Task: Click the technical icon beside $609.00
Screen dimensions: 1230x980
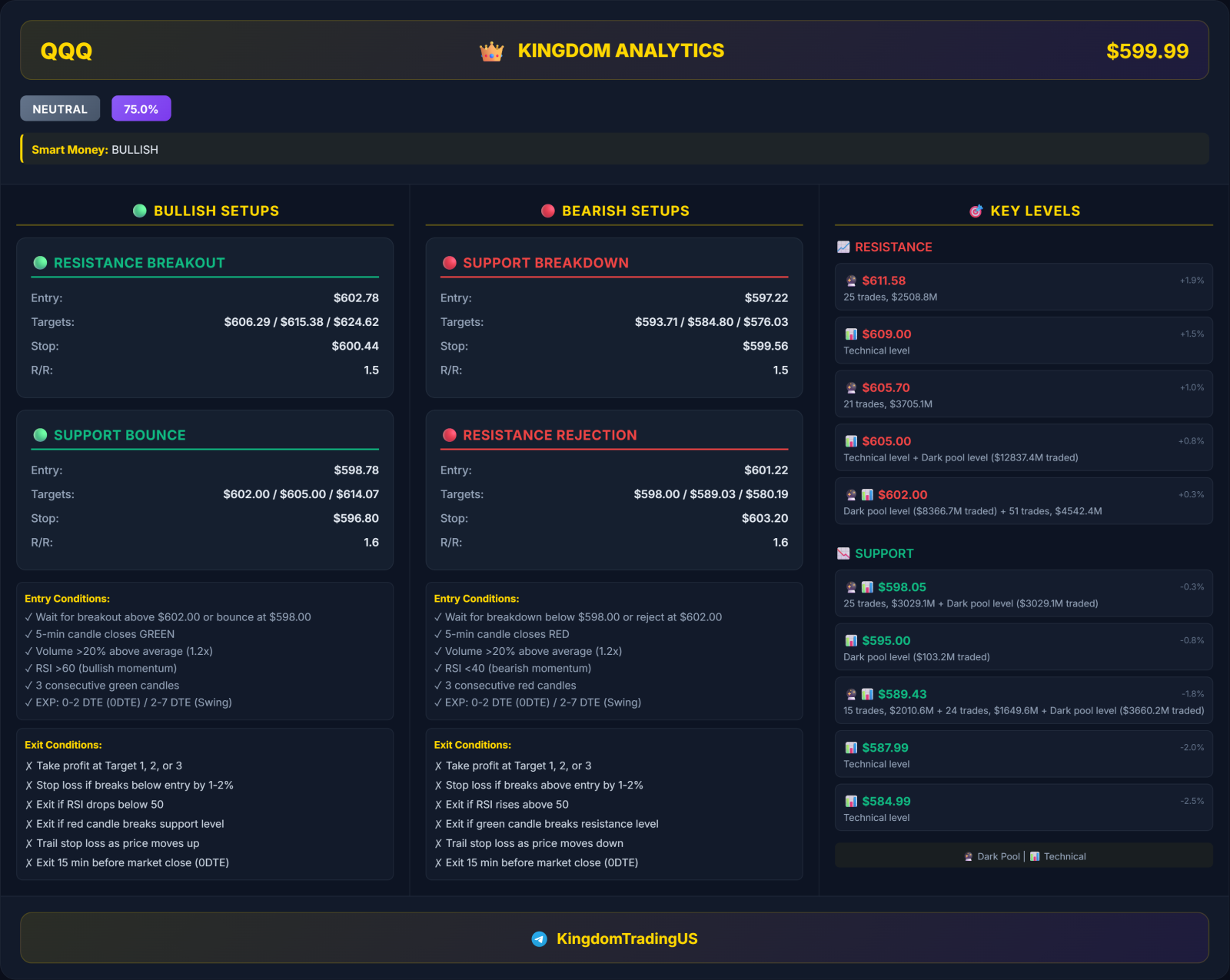Action: tap(851, 334)
